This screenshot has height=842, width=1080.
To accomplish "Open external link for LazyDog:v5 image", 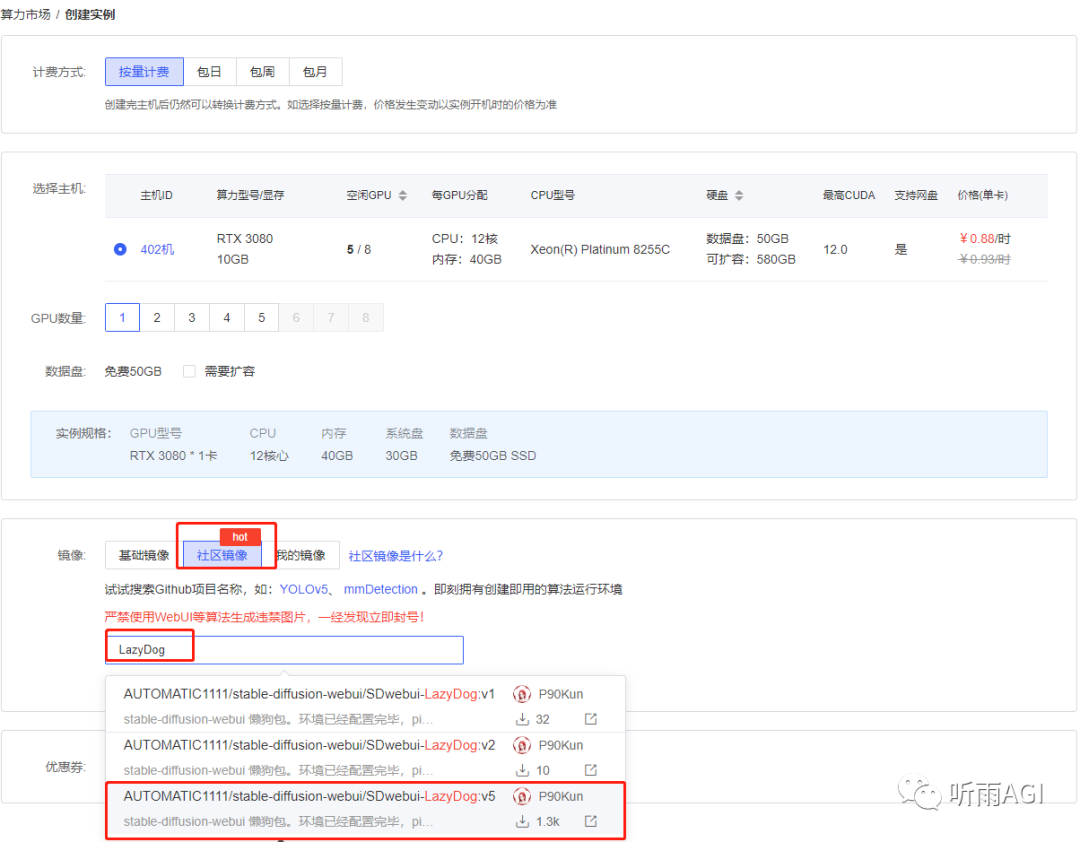I will (591, 821).
